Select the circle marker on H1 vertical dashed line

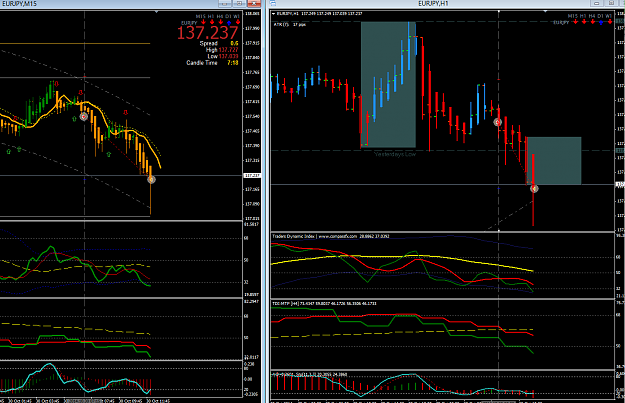(497, 122)
